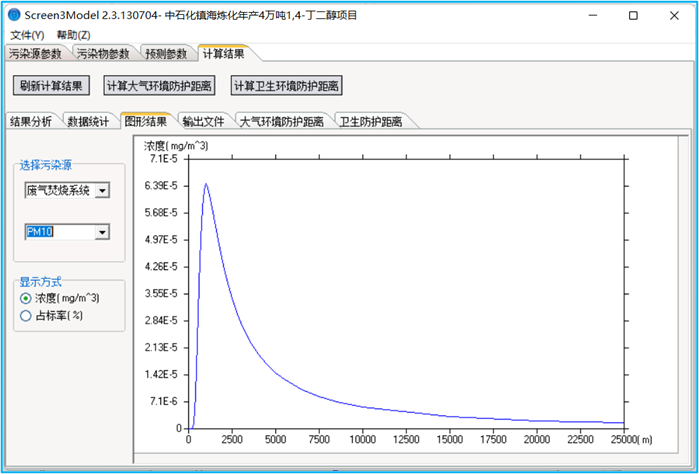Open the 结果分析 sub-tab
699x474 pixels.
31,121
